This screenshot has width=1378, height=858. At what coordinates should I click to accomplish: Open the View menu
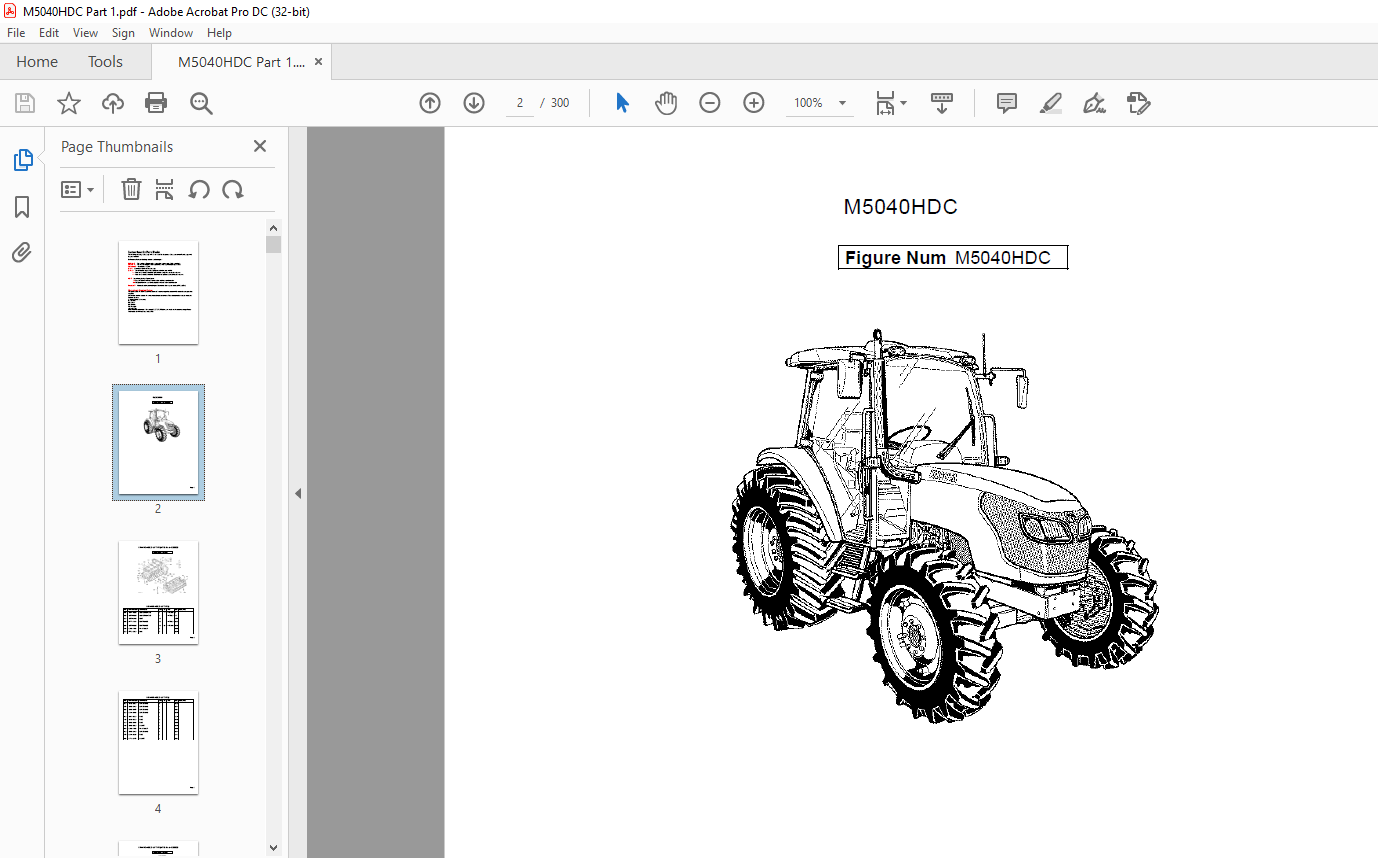[86, 33]
